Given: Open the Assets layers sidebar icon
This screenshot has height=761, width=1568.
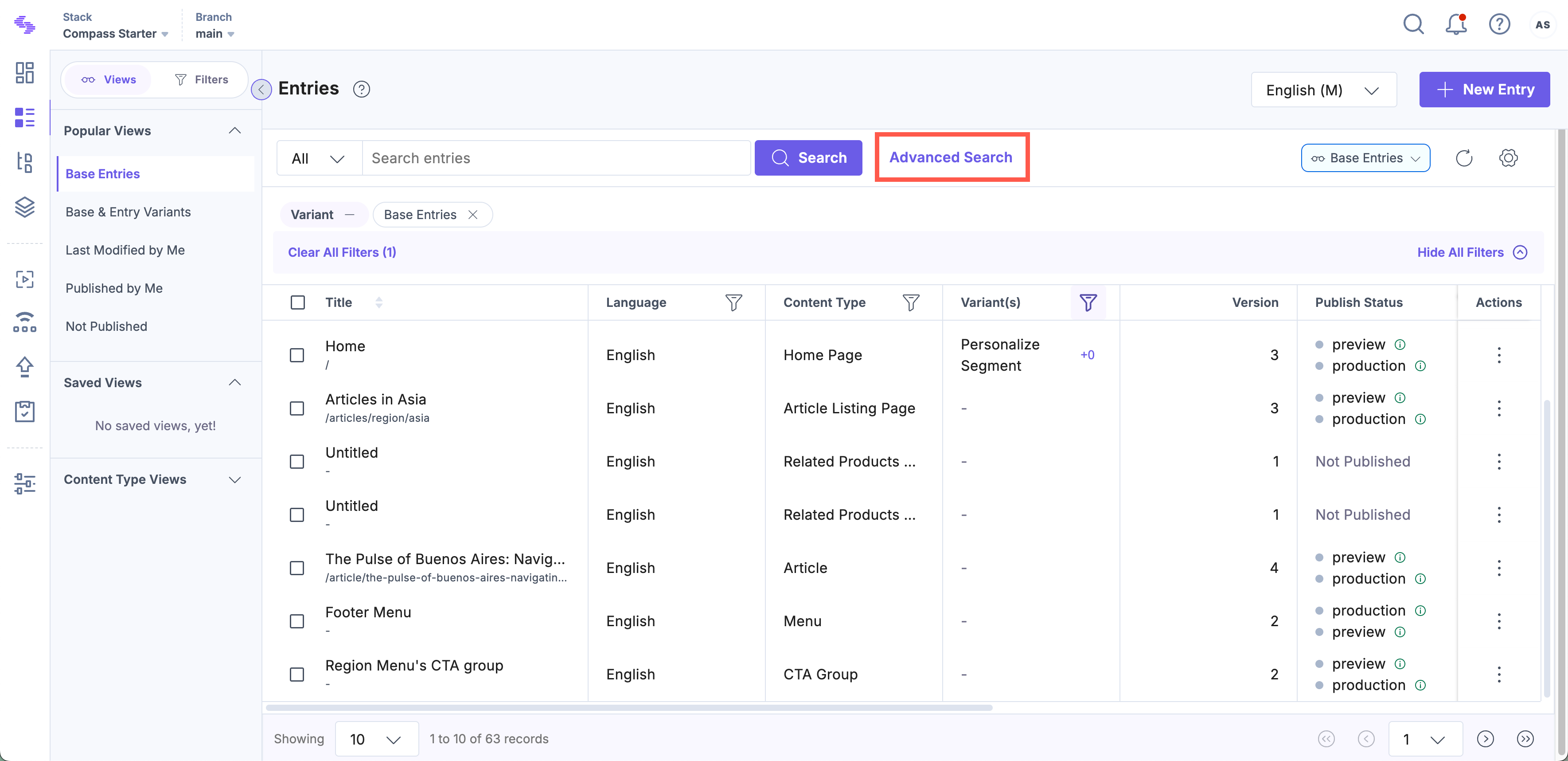Looking at the screenshot, I should click(25, 207).
